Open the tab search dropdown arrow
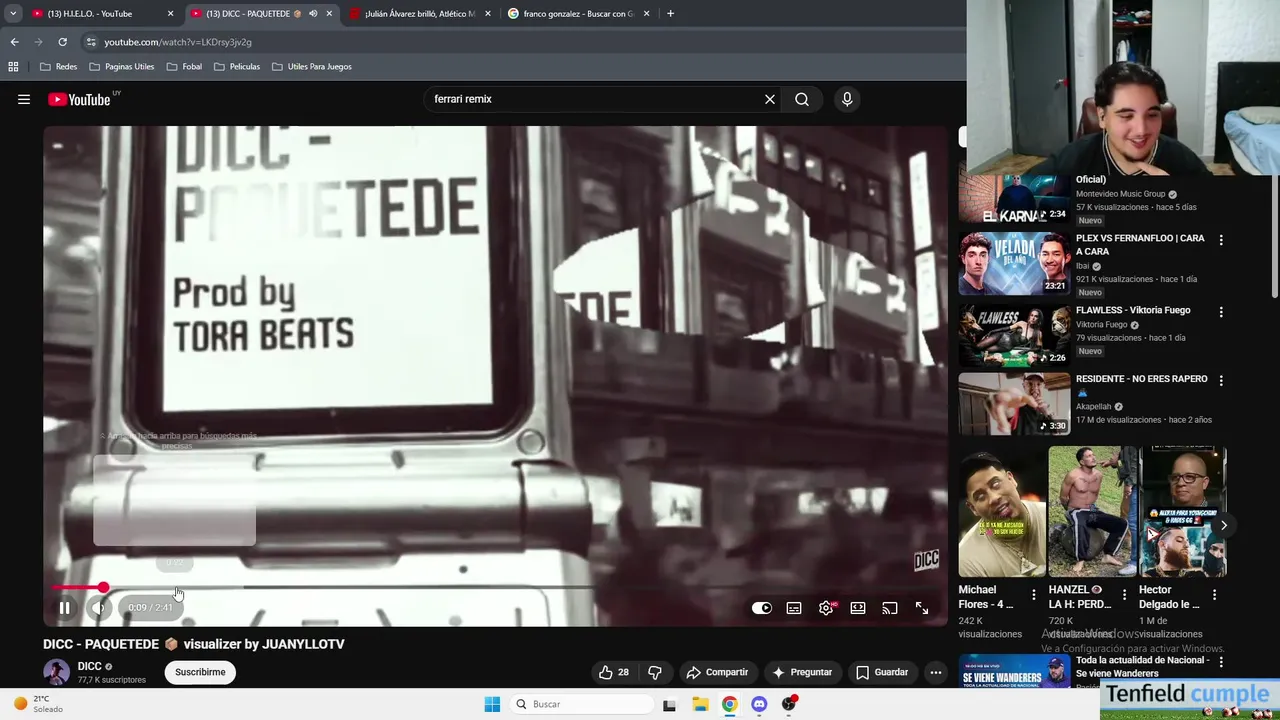The image size is (1280, 720). [12, 14]
